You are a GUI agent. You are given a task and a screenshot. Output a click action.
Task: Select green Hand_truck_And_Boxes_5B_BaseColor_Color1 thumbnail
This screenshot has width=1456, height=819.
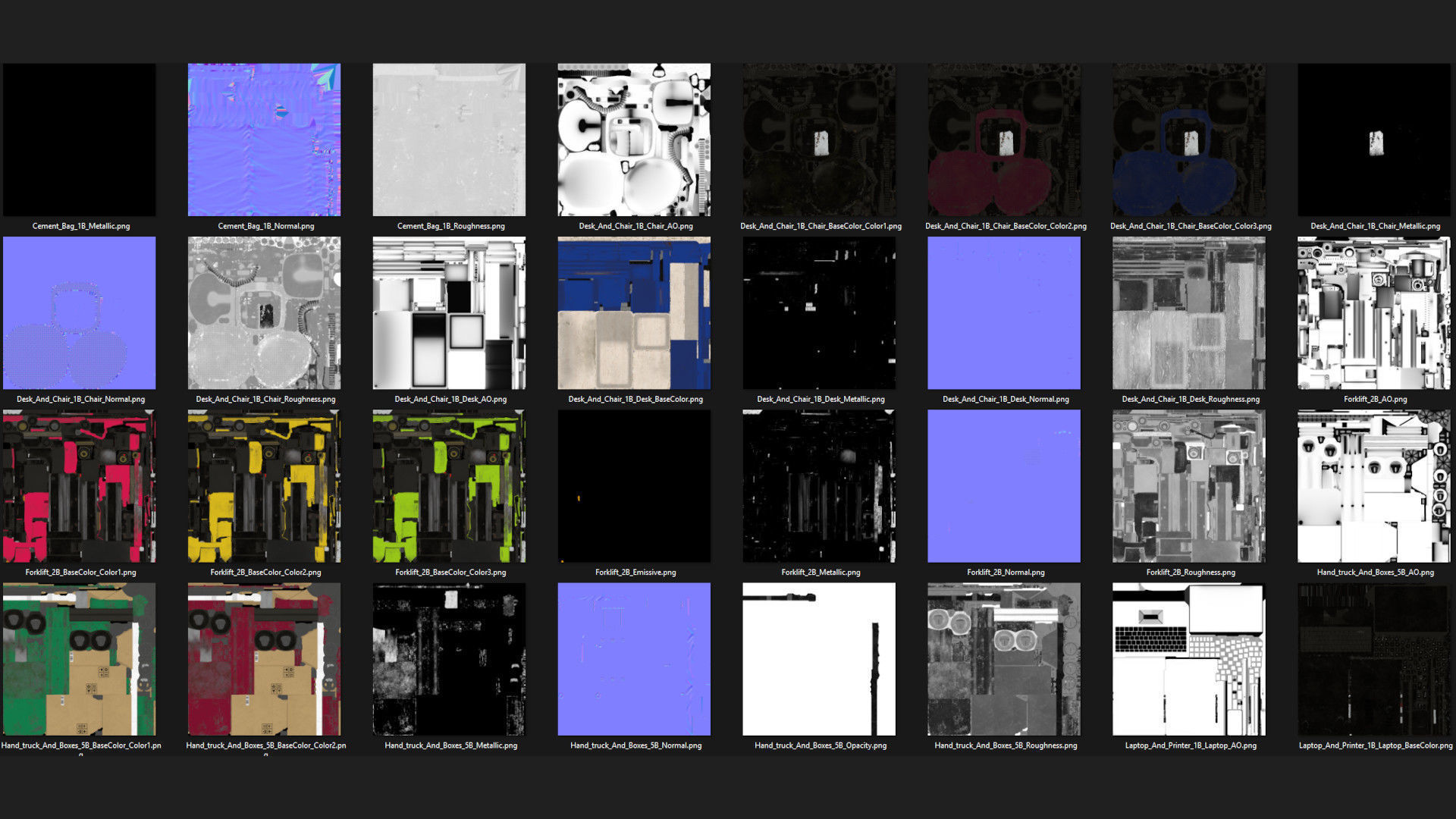coord(79,659)
